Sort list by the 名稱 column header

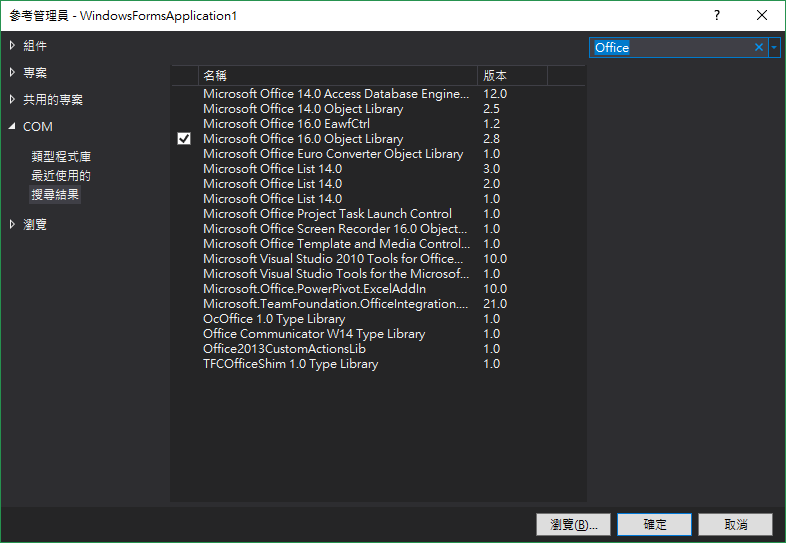tap(338, 76)
